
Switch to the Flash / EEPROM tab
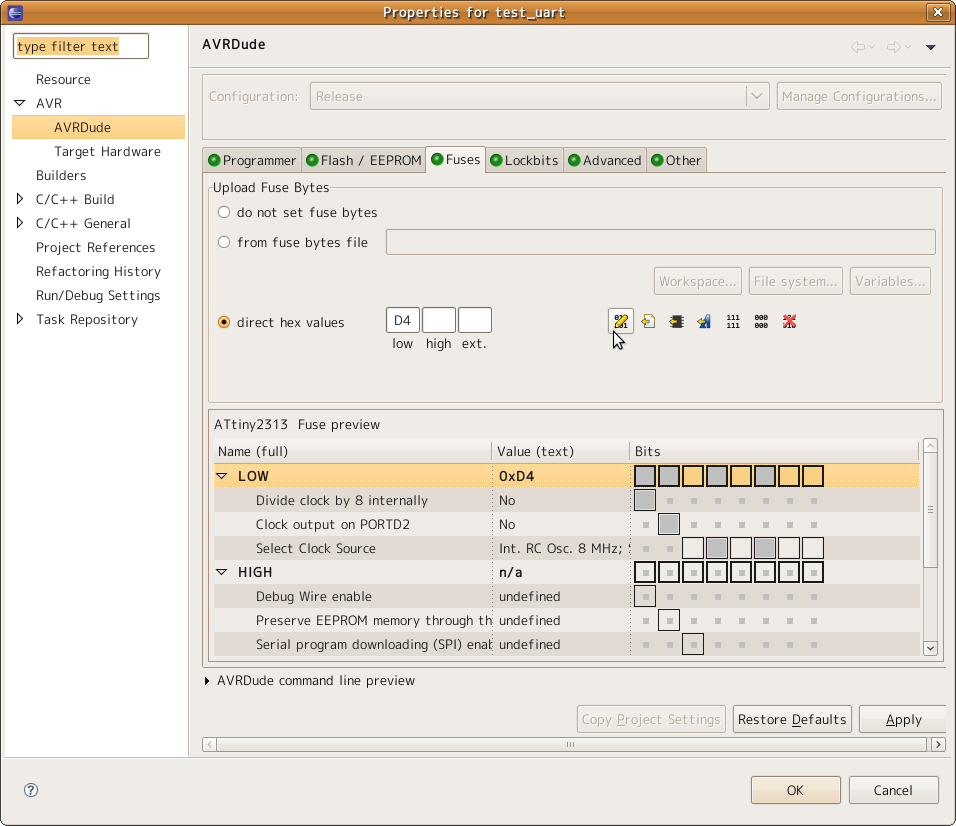tap(363, 160)
